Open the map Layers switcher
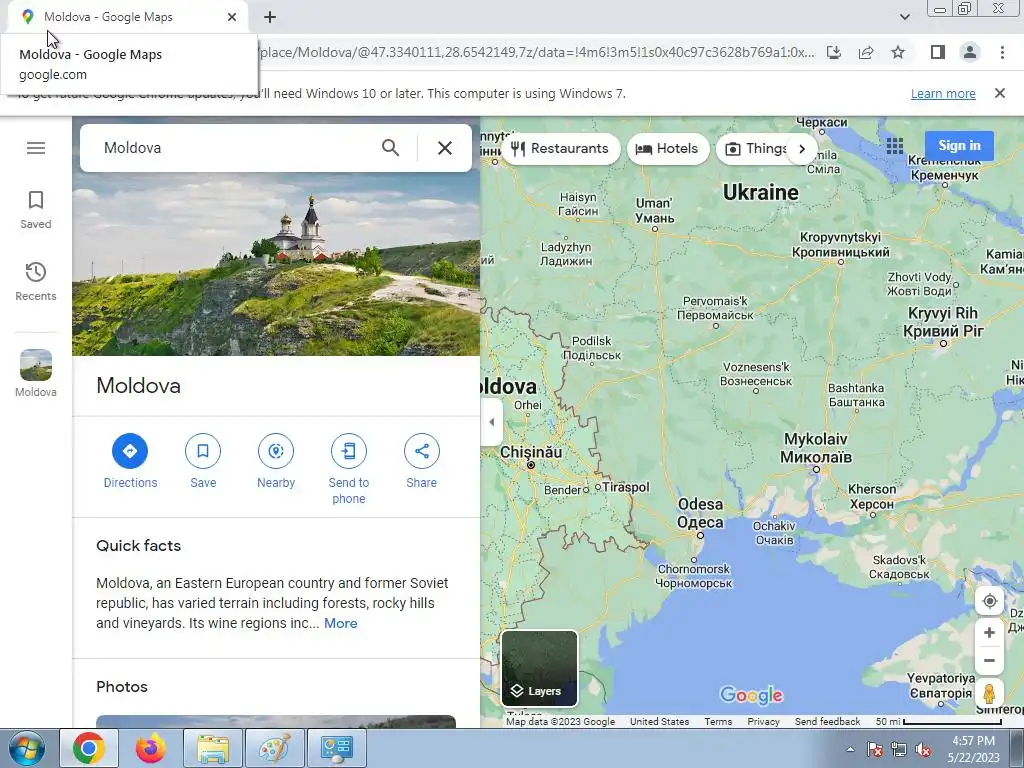Screen dimensions: 1024x768 (x=539, y=668)
